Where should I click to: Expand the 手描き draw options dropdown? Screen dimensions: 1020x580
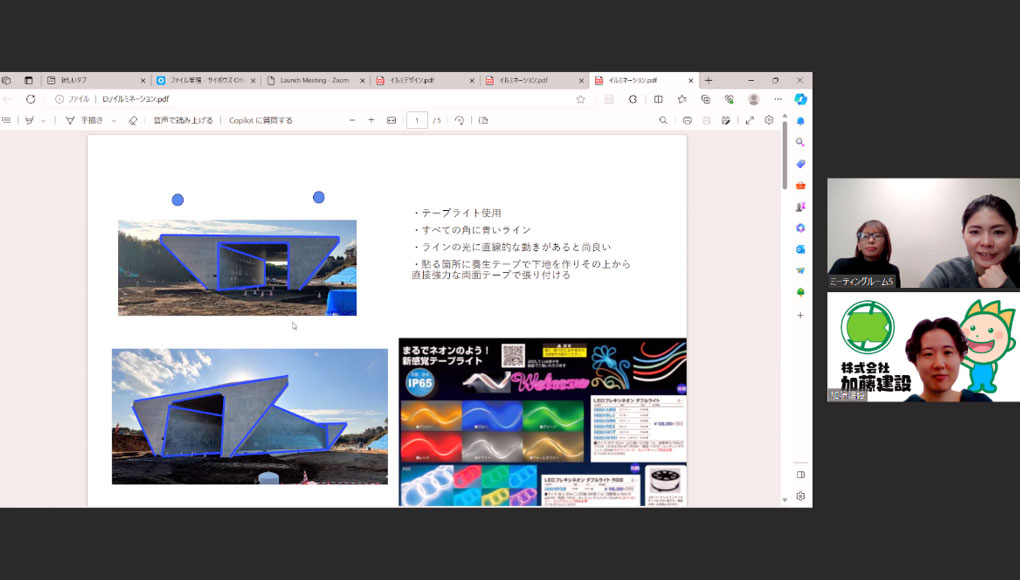[114, 121]
